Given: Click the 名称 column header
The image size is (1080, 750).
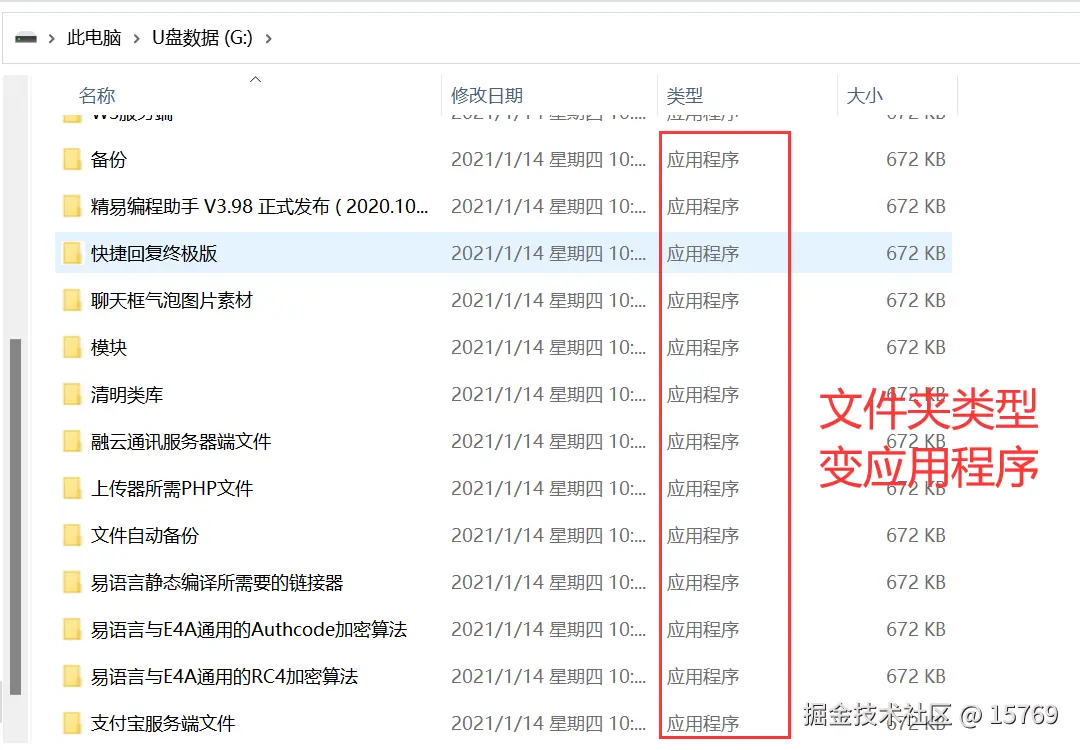Looking at the screenshot, I should point(97,95).
